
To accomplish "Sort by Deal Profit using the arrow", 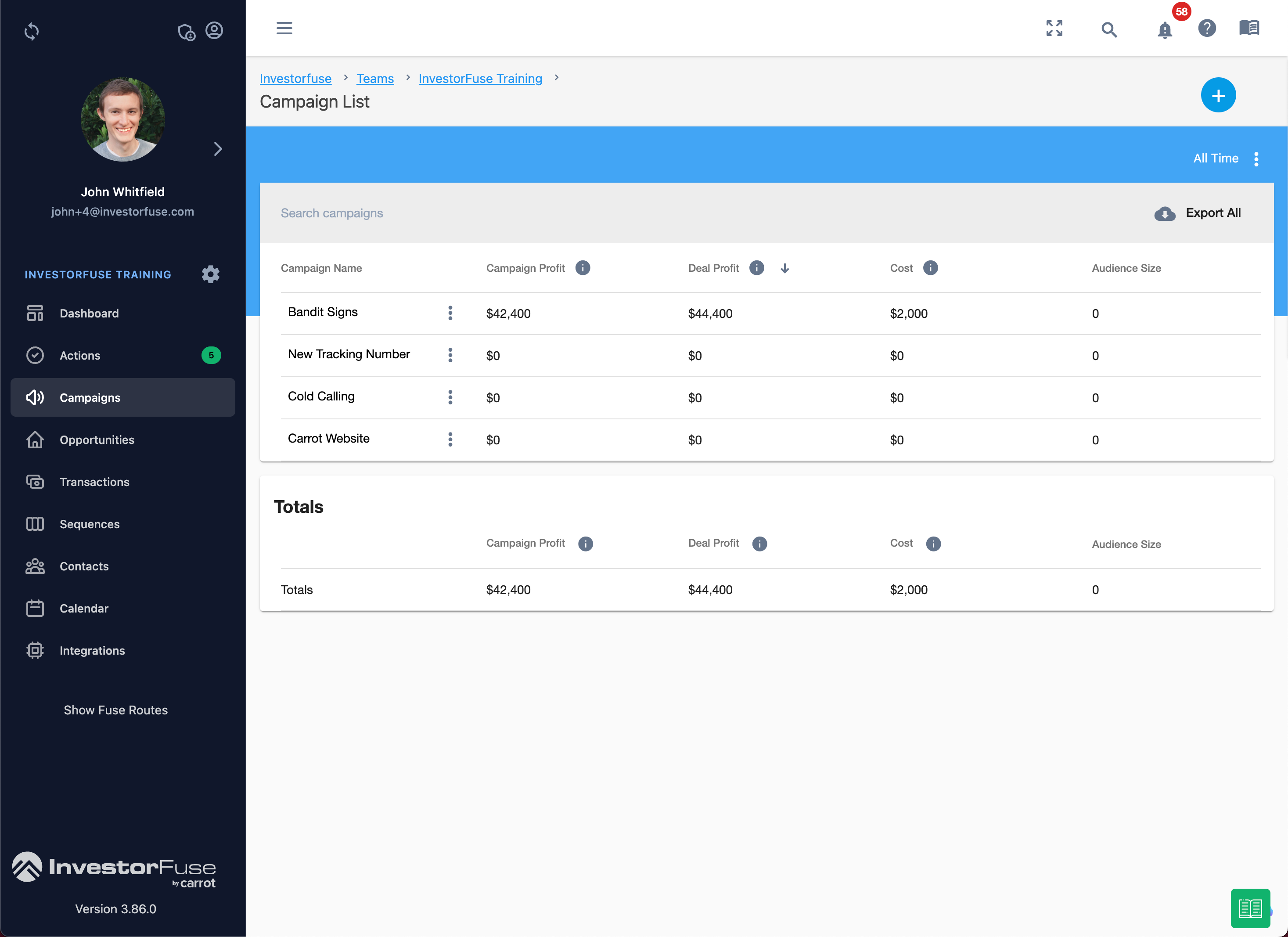I will tap(785, 268).
